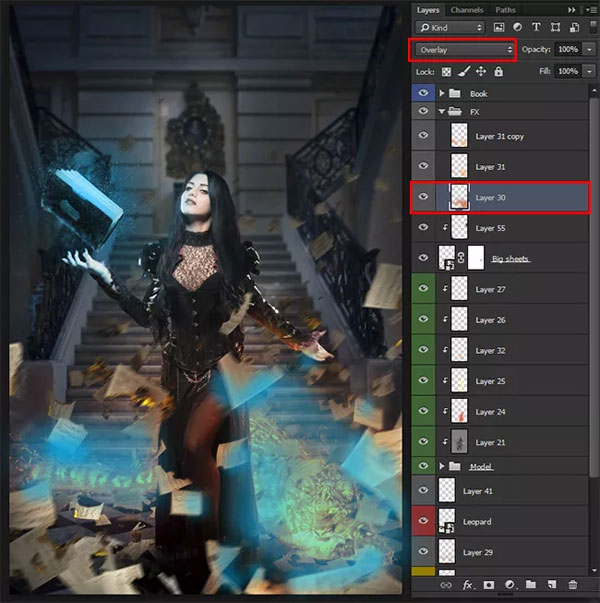Image resolution: width=600 pixels, height=603 pixels.
Task: Switch to the Channels tab
Action: [x=467, y=10]
